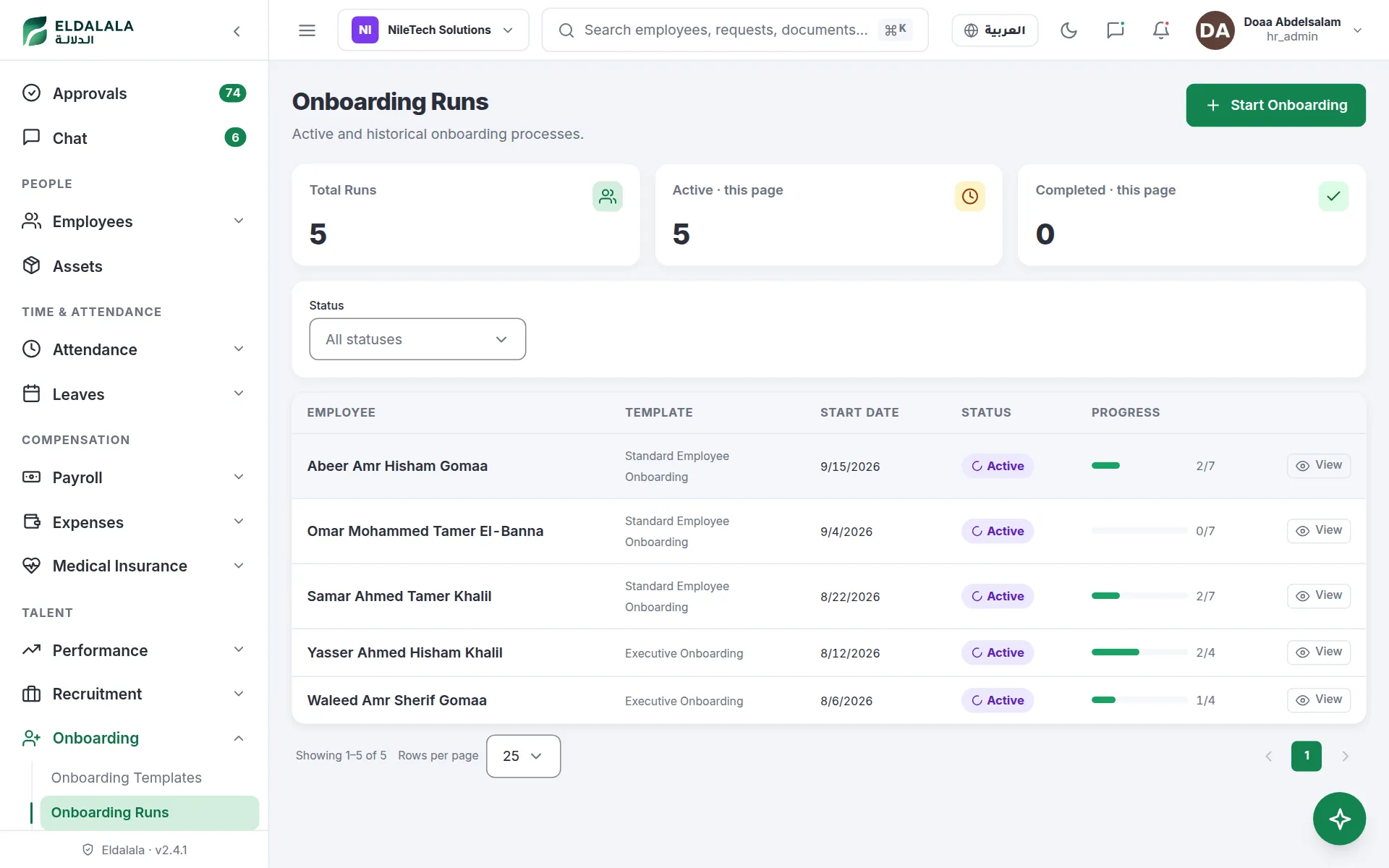
Task: Click the search employees input field
Action: click(x=734, y=30)
